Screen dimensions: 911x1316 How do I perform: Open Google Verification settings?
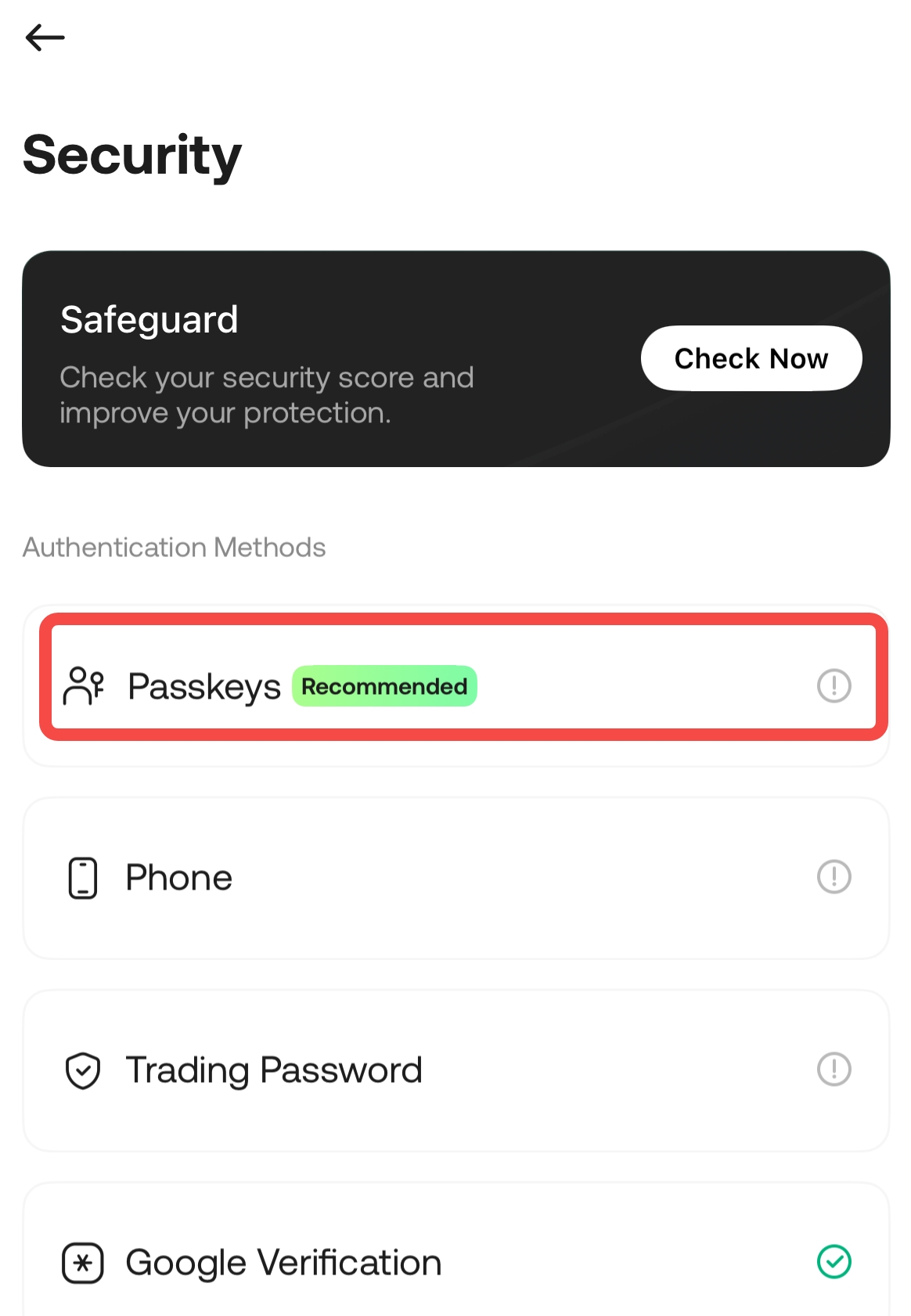click(x=283, y=1263)
